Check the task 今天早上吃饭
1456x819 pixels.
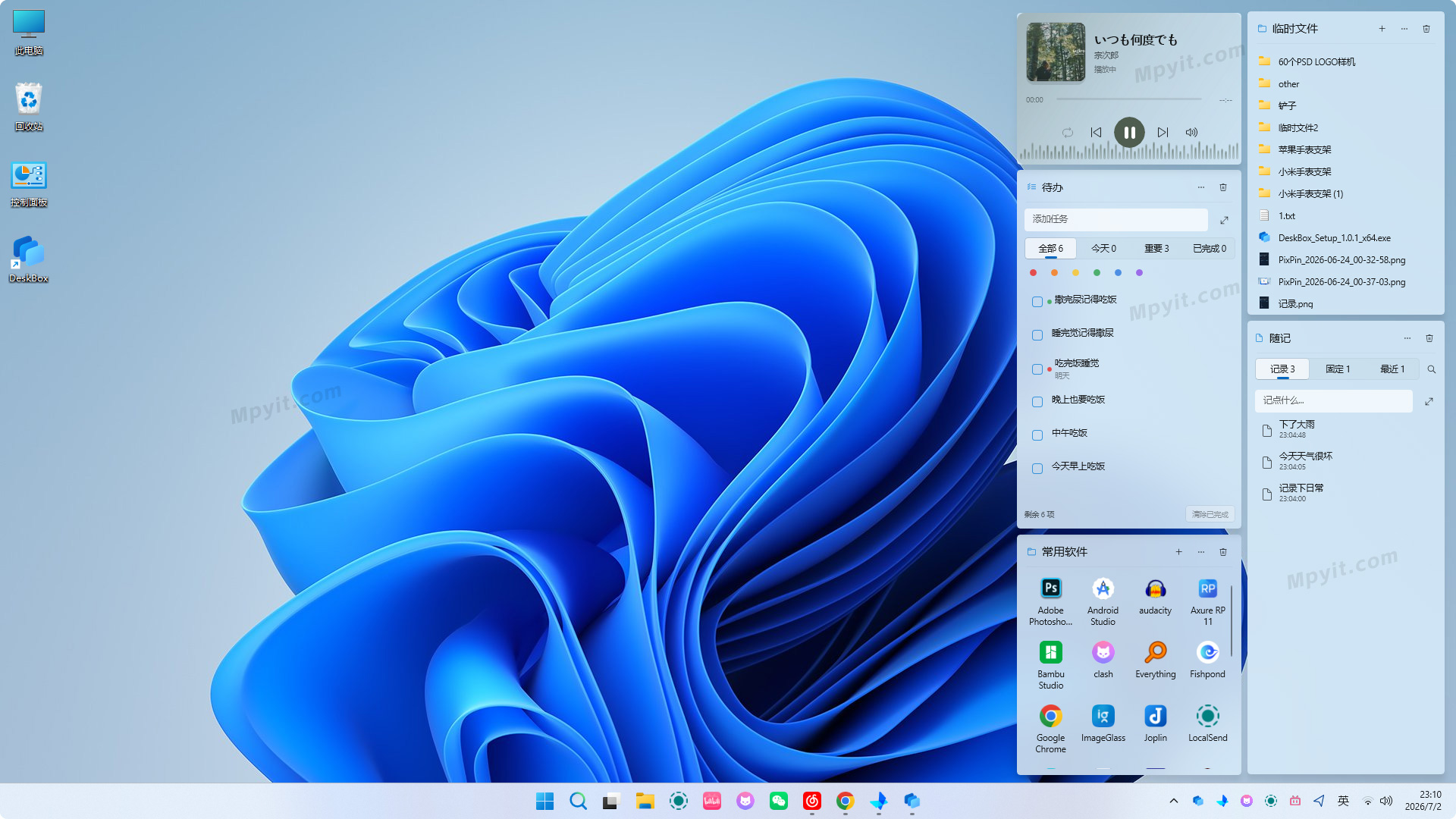(x=1037, y=469)
